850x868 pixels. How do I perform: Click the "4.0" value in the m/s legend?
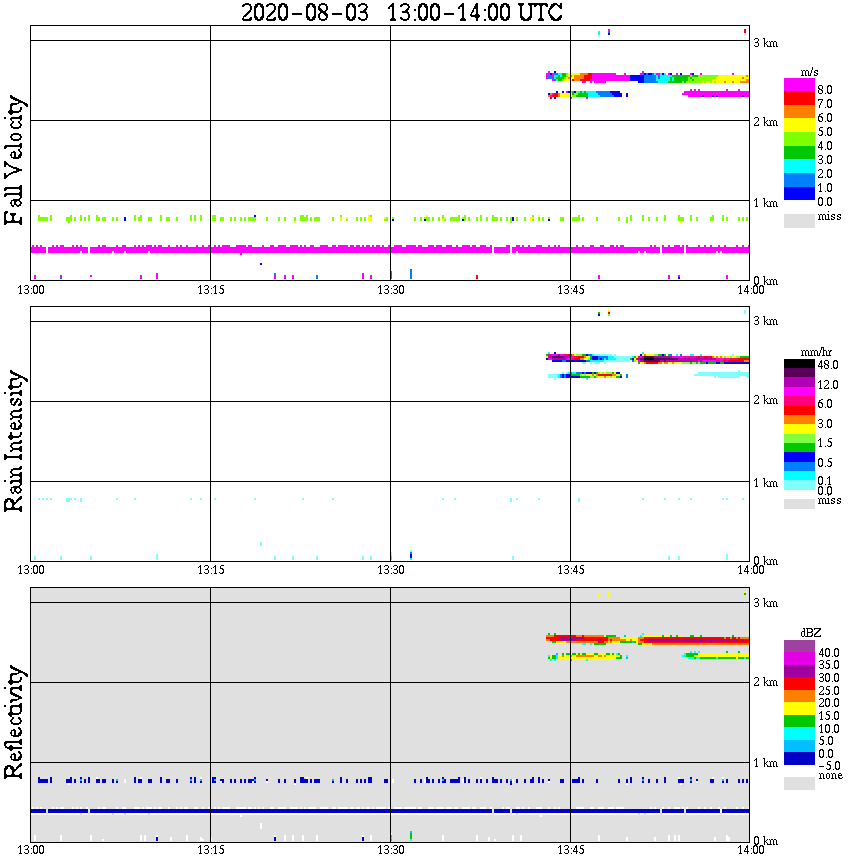tap(825, 146)
